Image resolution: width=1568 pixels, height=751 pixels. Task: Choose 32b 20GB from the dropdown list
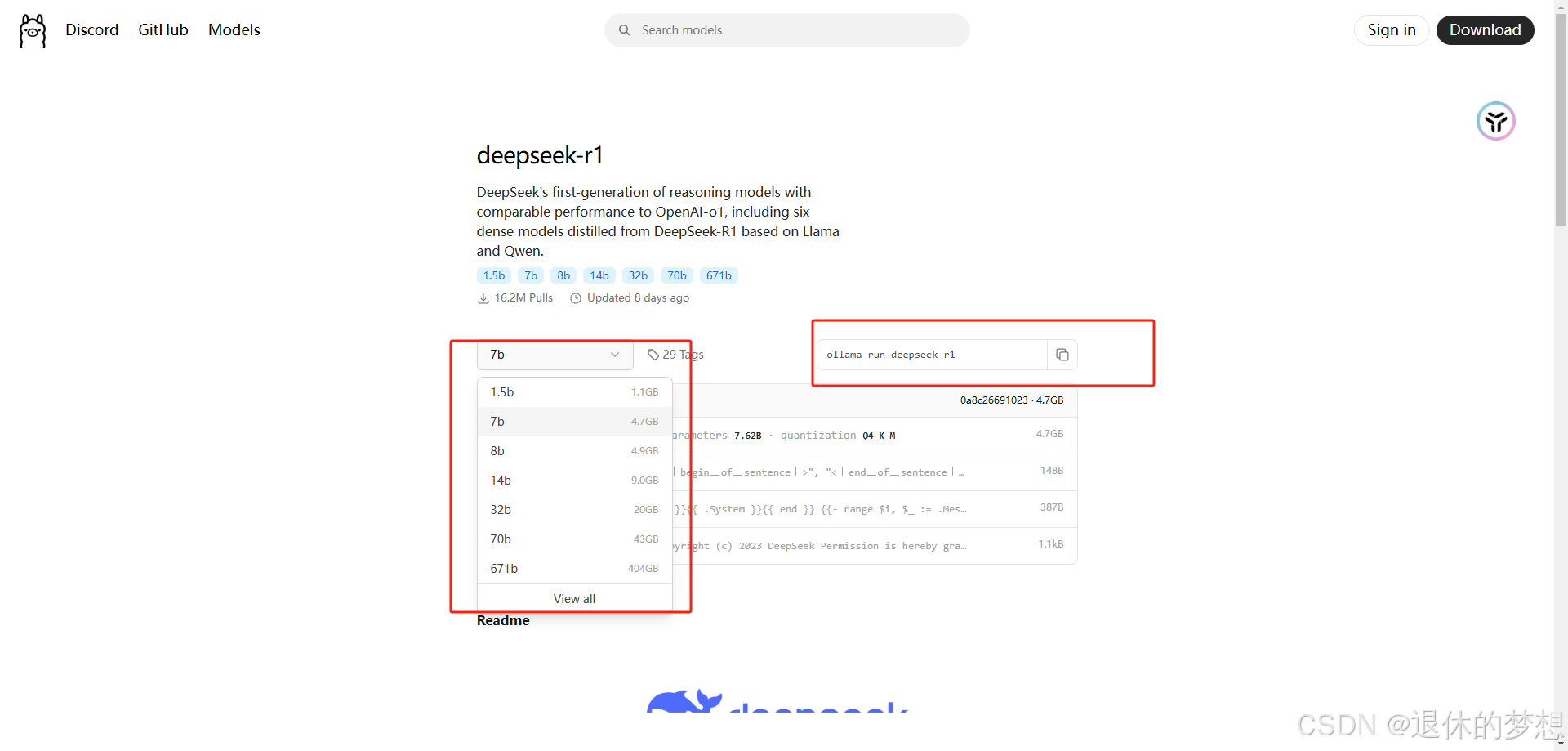[x=574, y=510]
